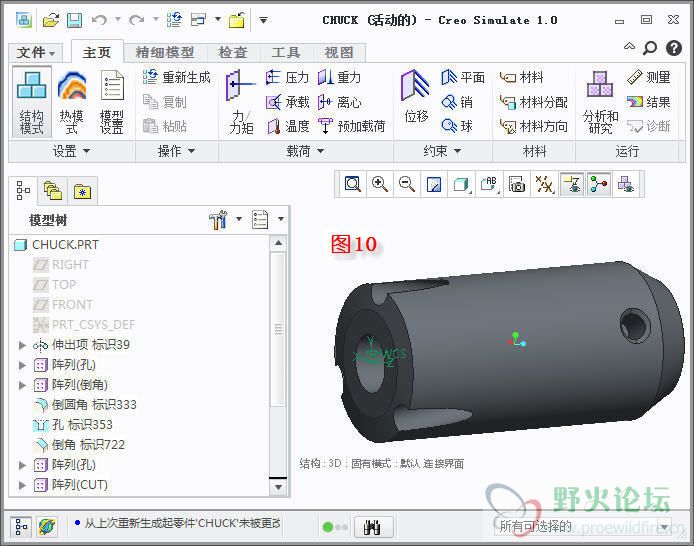Viewport: 694px width, 546px height.
Task: Open the Display Style cube icon
Action: point(461,184)
